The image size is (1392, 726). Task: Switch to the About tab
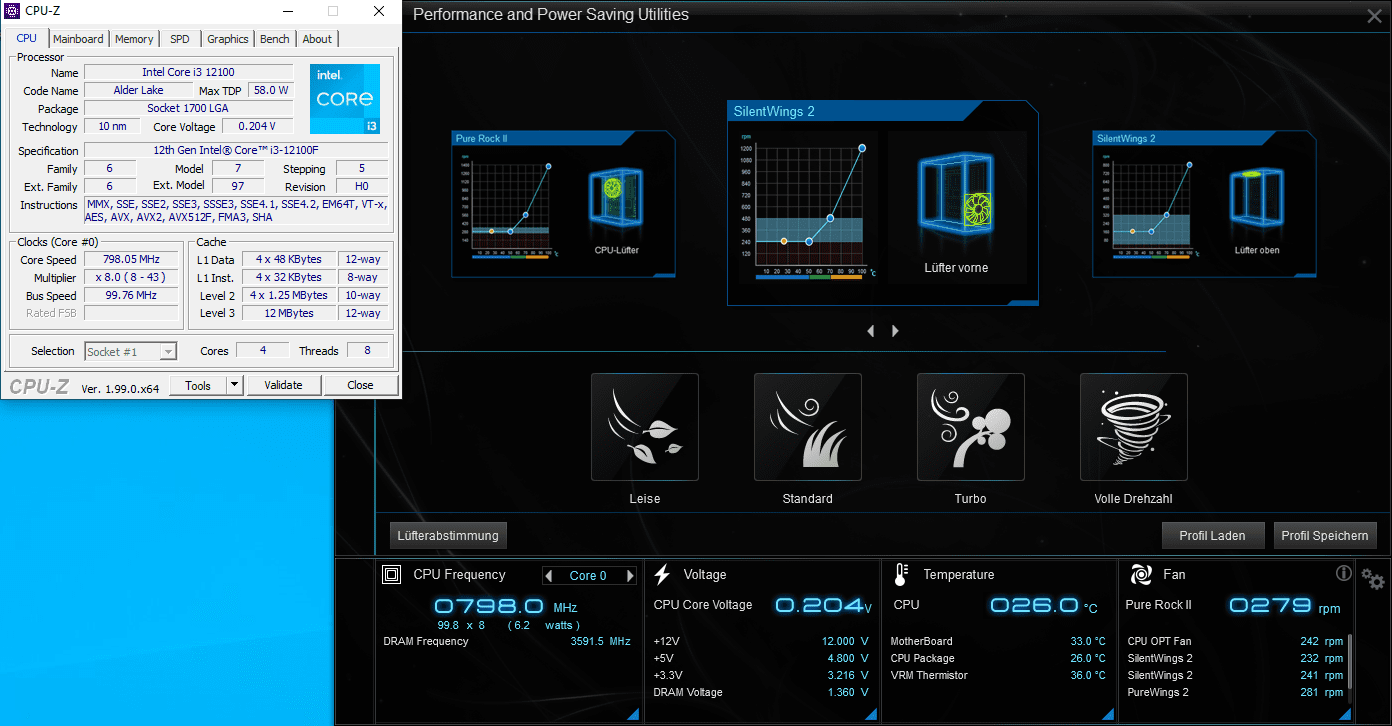pos(317,39)
